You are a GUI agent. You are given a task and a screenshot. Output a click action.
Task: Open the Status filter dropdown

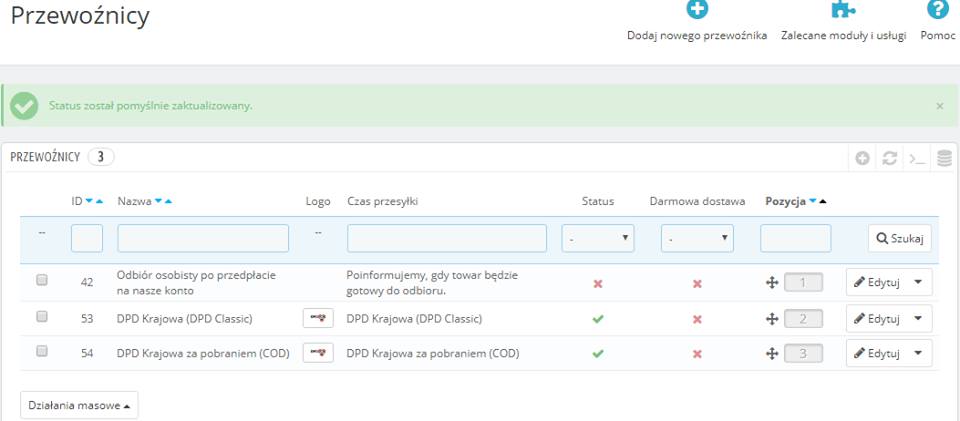(598, 238)
